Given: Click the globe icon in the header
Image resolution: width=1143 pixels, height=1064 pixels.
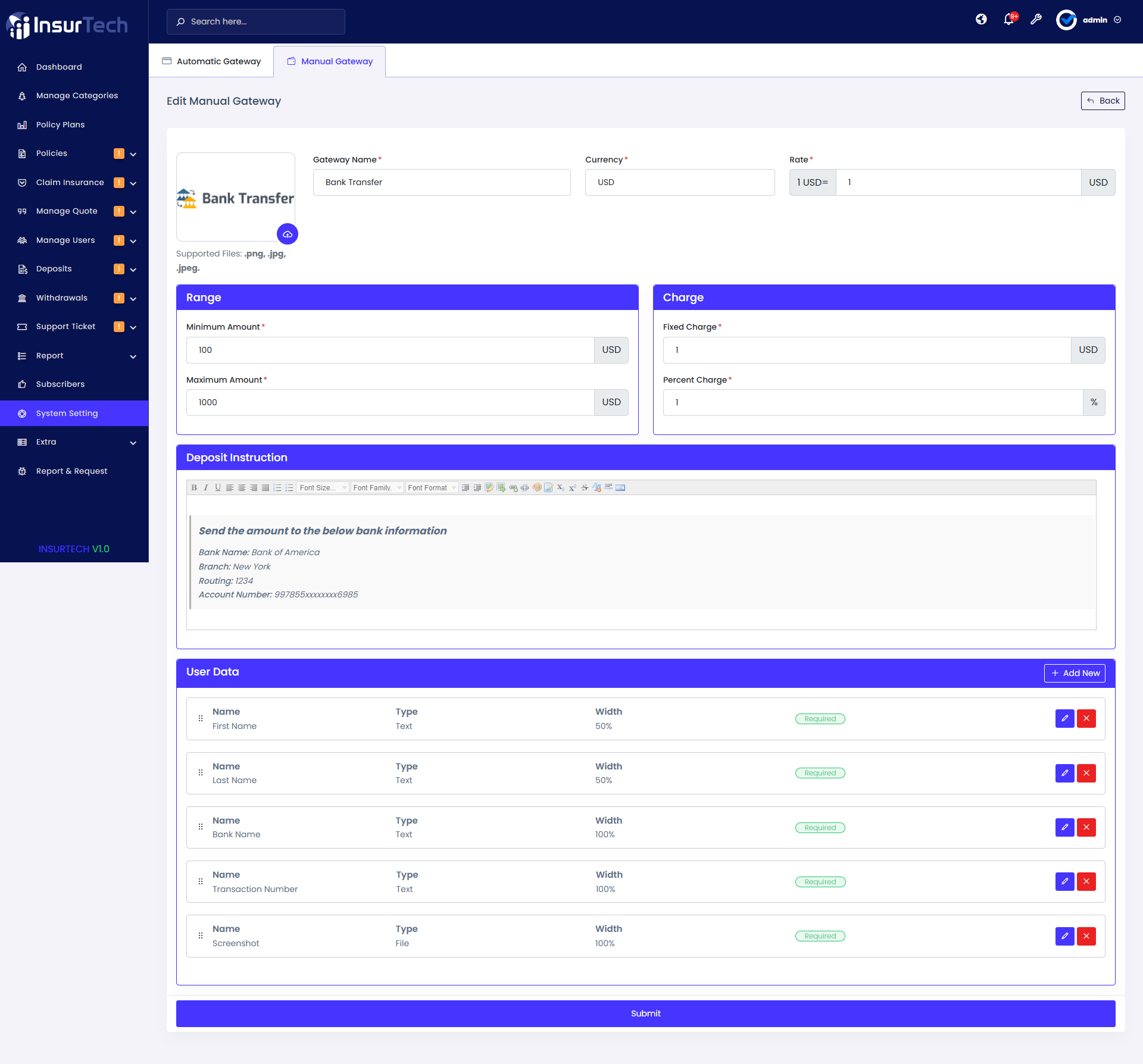Looking at the screenshot, I should point(981,20).
